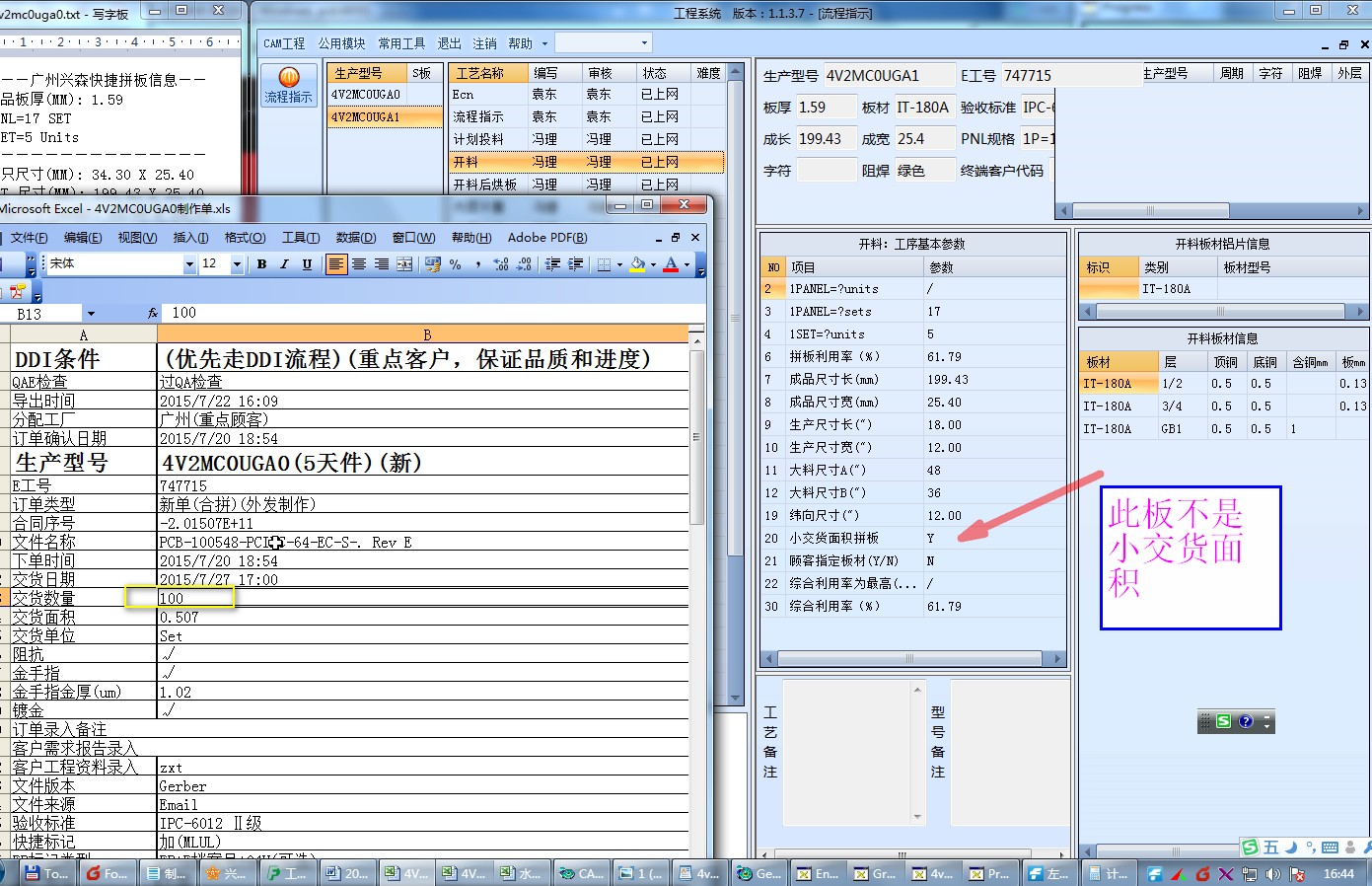
Task: Click the 板厚 1.59 field
Action: point(826,108)
